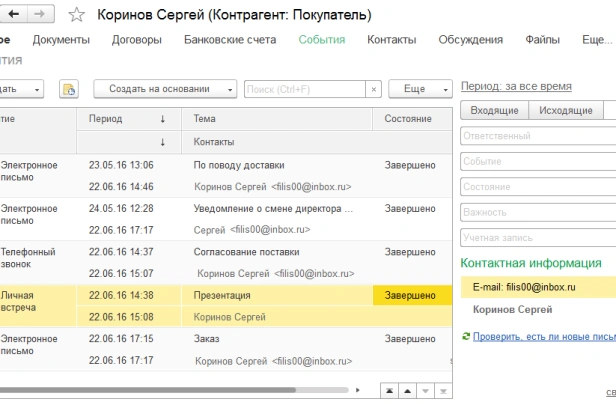The width and height of the screenshot is (616, 405).
Task: Expand the Еще dropdown next to search
Action: click(420, 89)
